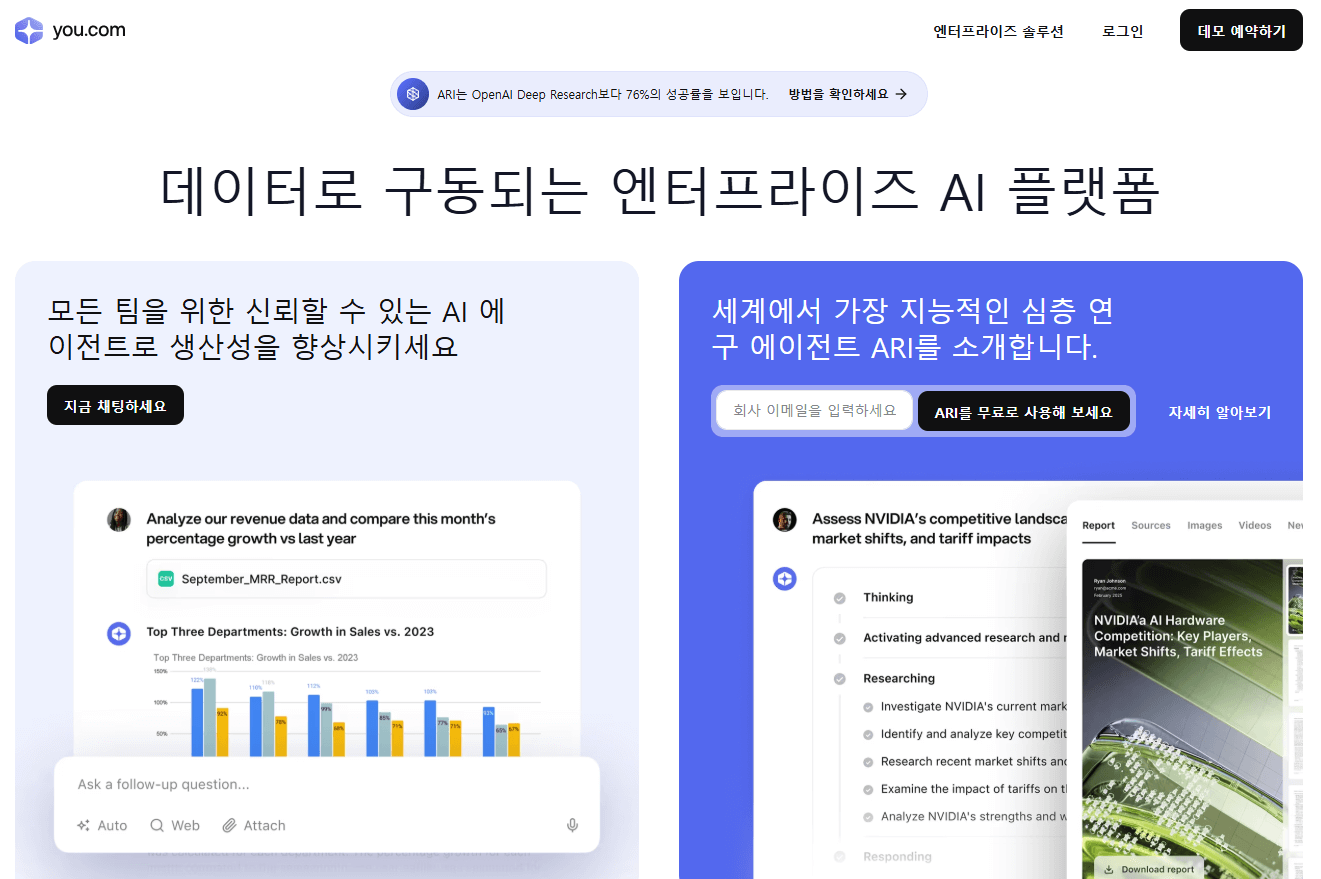Screen dimensions: 1321x879
Task: Click the green CSV icon on September_MRR_Report
Action: 166,579
